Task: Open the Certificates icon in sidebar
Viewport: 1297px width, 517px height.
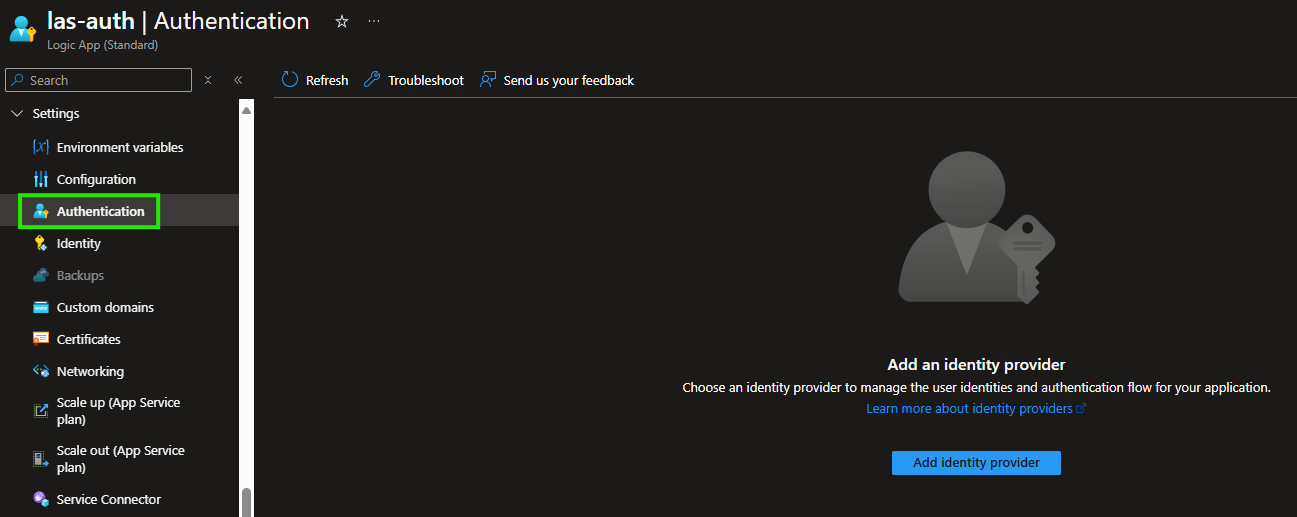Action: click(40, 339)
